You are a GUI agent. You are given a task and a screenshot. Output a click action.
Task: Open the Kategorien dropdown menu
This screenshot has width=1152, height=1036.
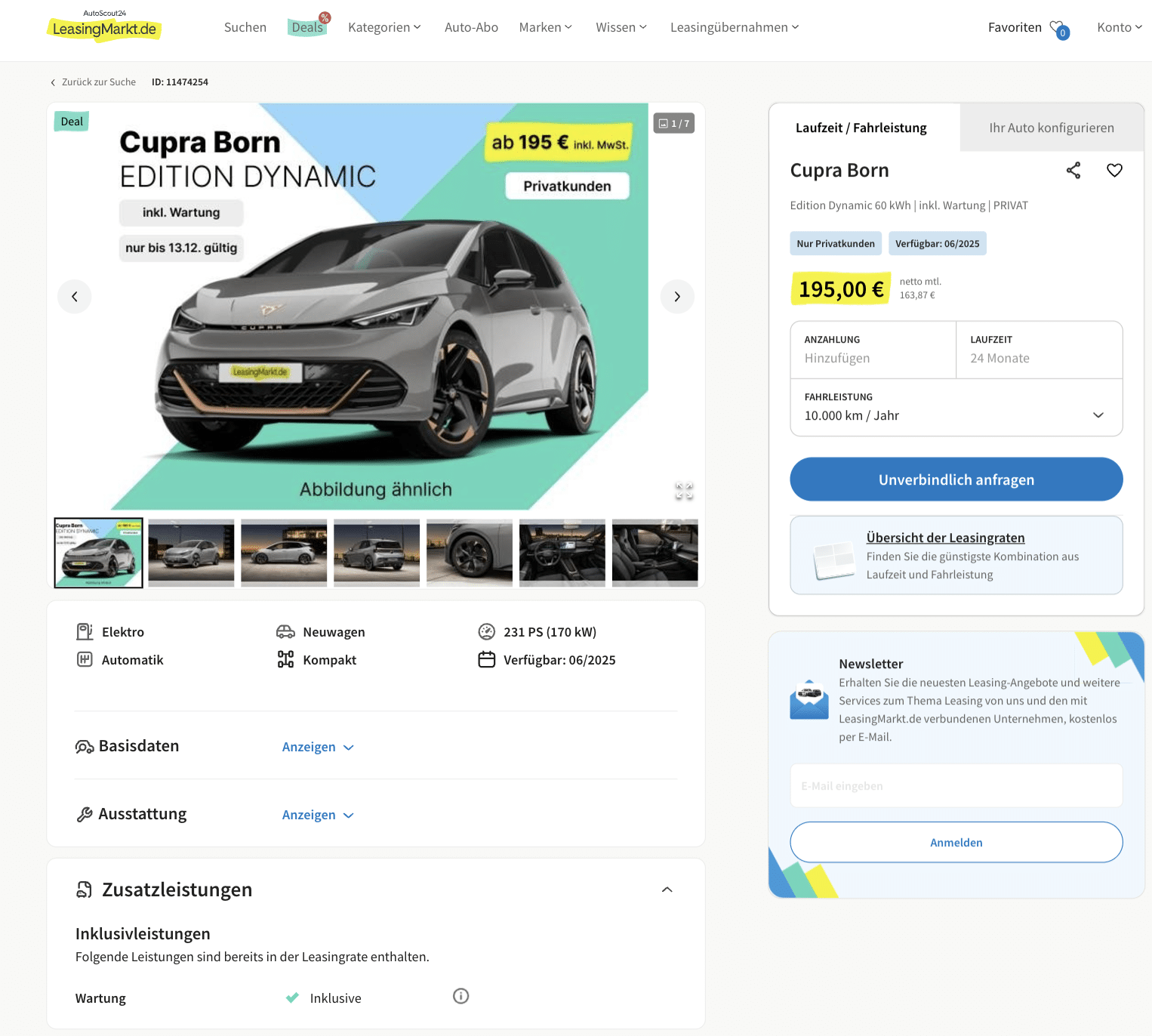coord(384,27)
